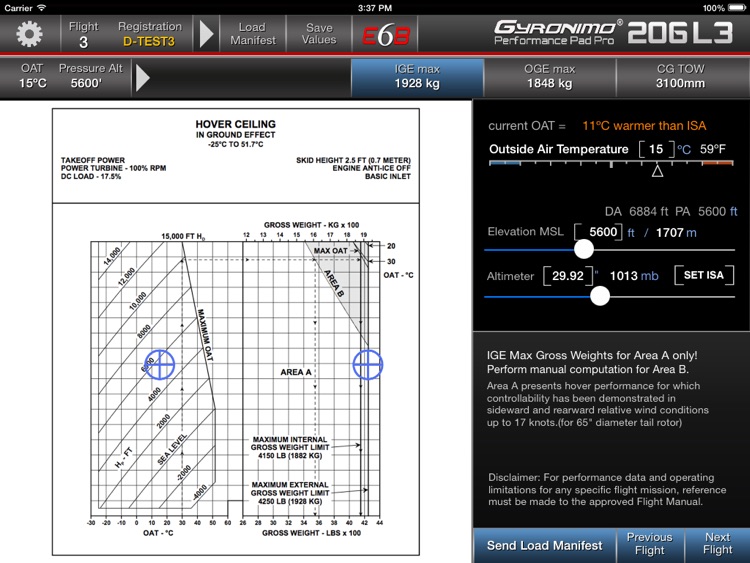Tap the AREA A label on chart
750x563 pixels.
(296, 372)
